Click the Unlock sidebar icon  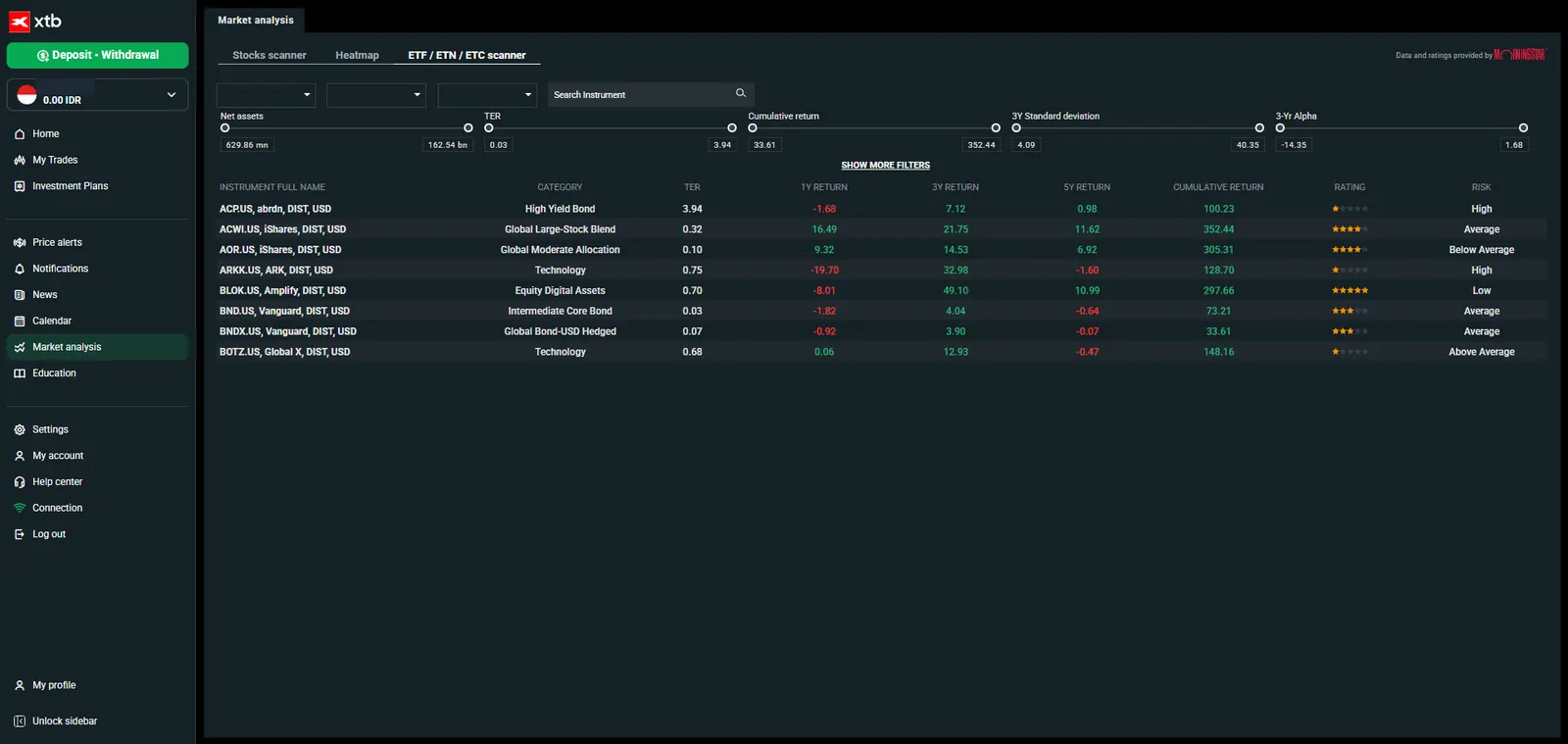point(20,721)
